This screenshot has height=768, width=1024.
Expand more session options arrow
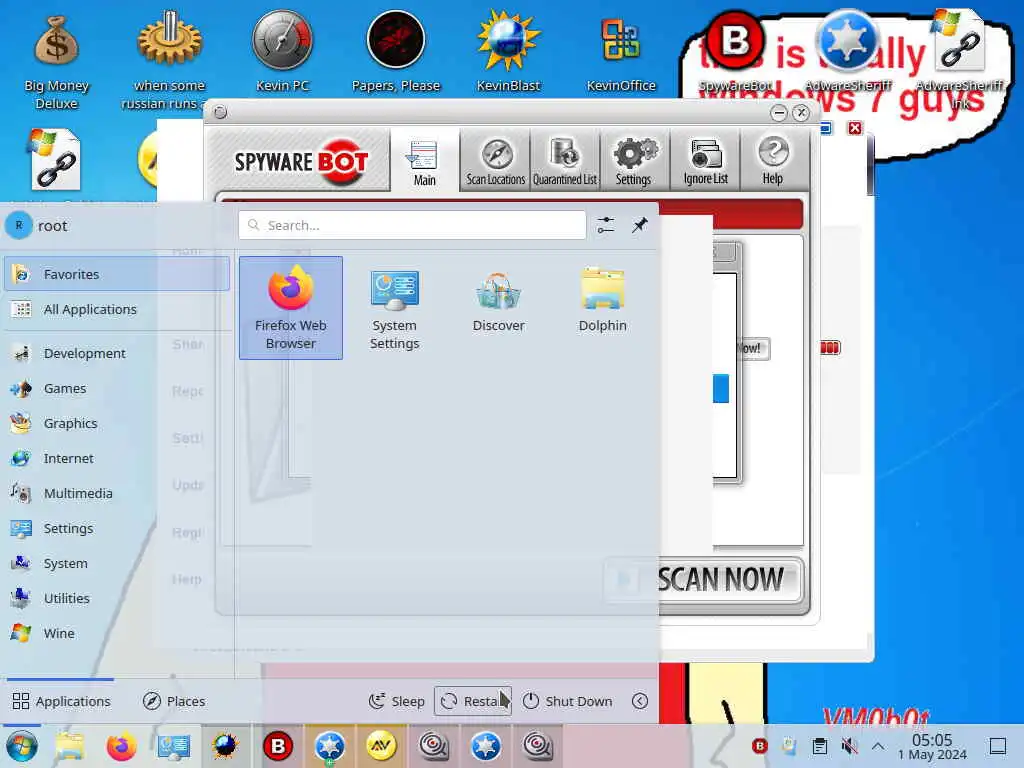(x=640, y=701)
